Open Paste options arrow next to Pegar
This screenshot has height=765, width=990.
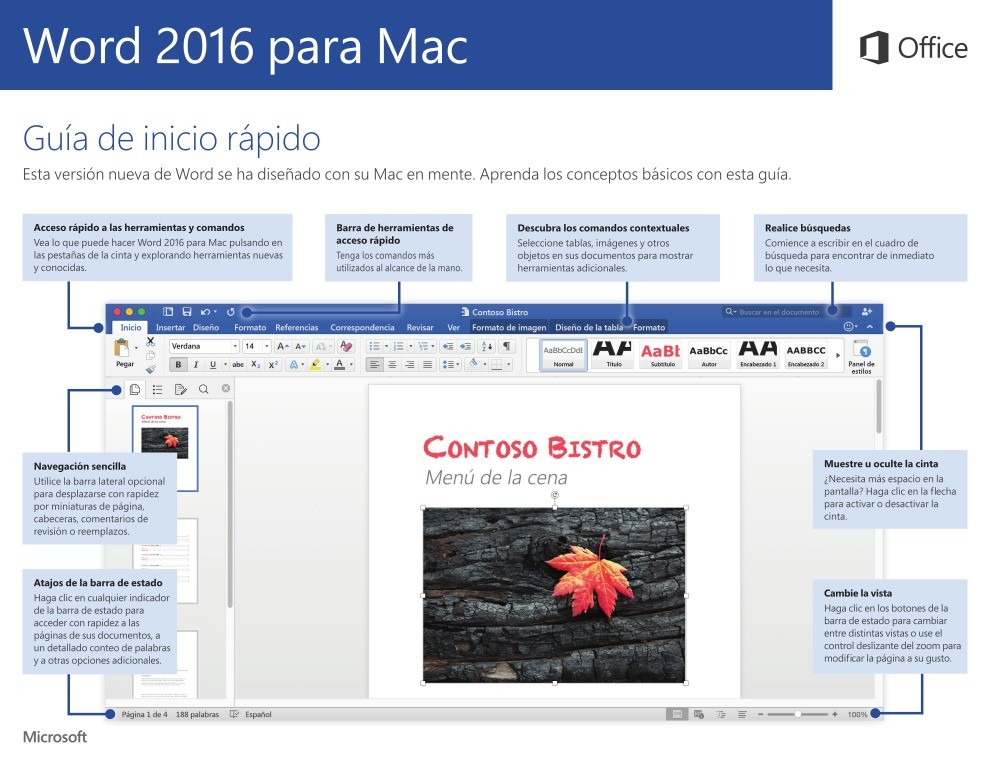[136, 348]
